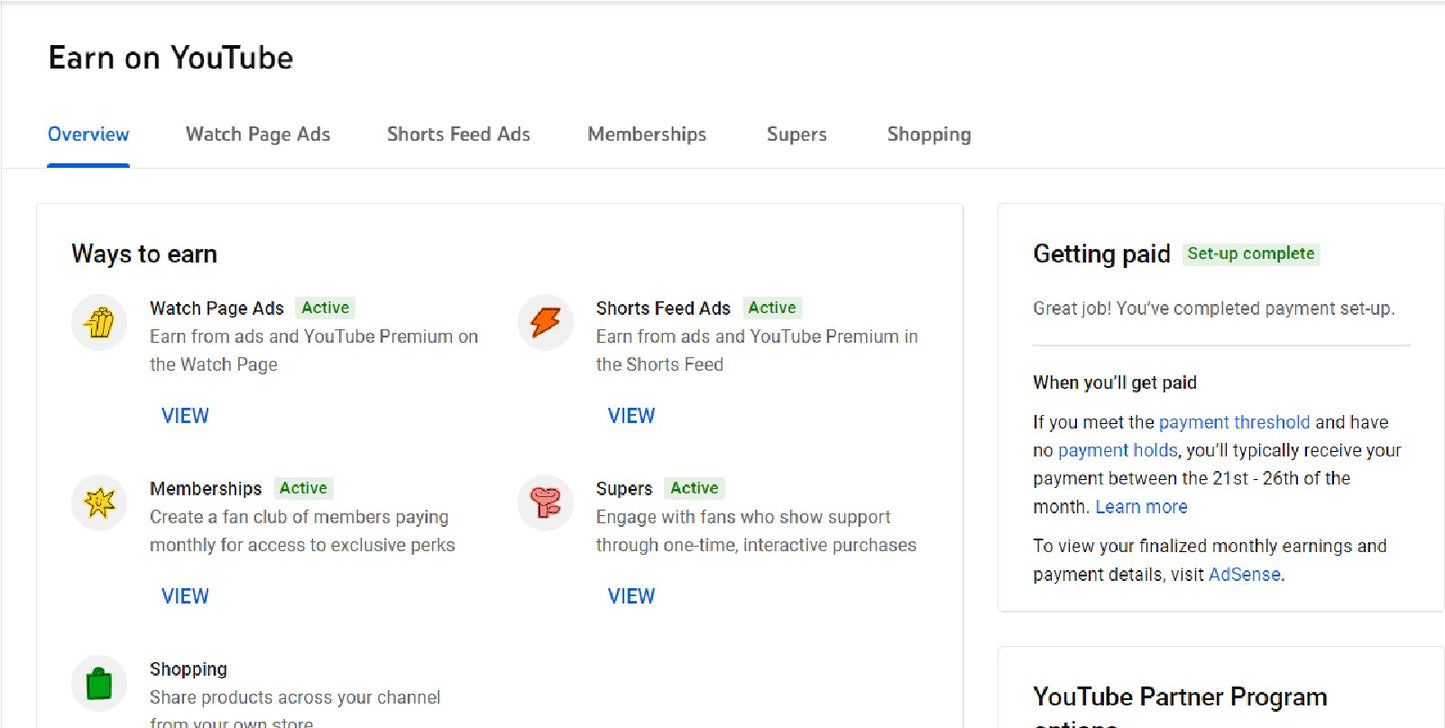Open the Learn more link about payments
The image size is (1445, 728).
[1141, 506]
